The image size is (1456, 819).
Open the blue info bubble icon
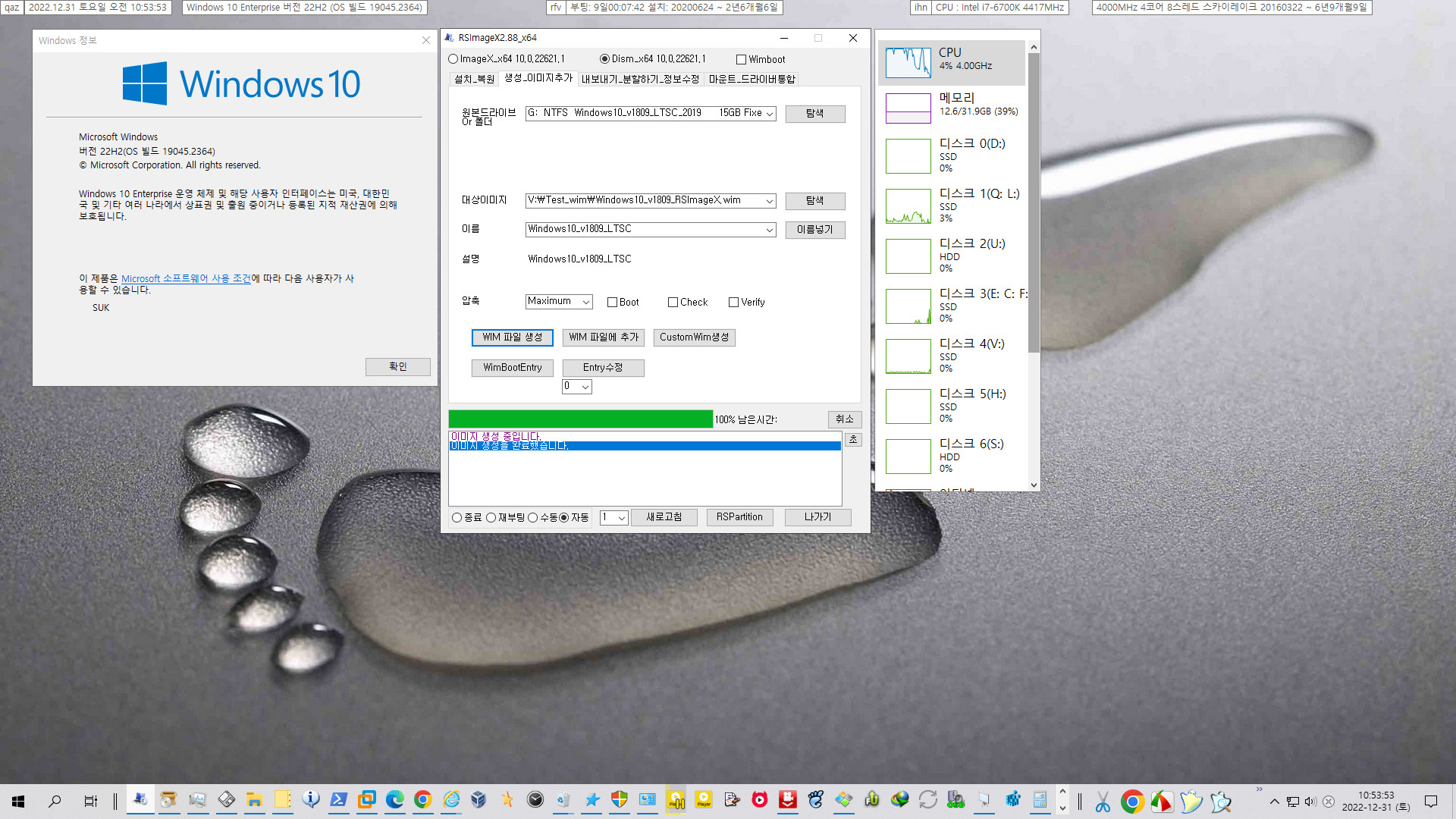coord(311,800)
